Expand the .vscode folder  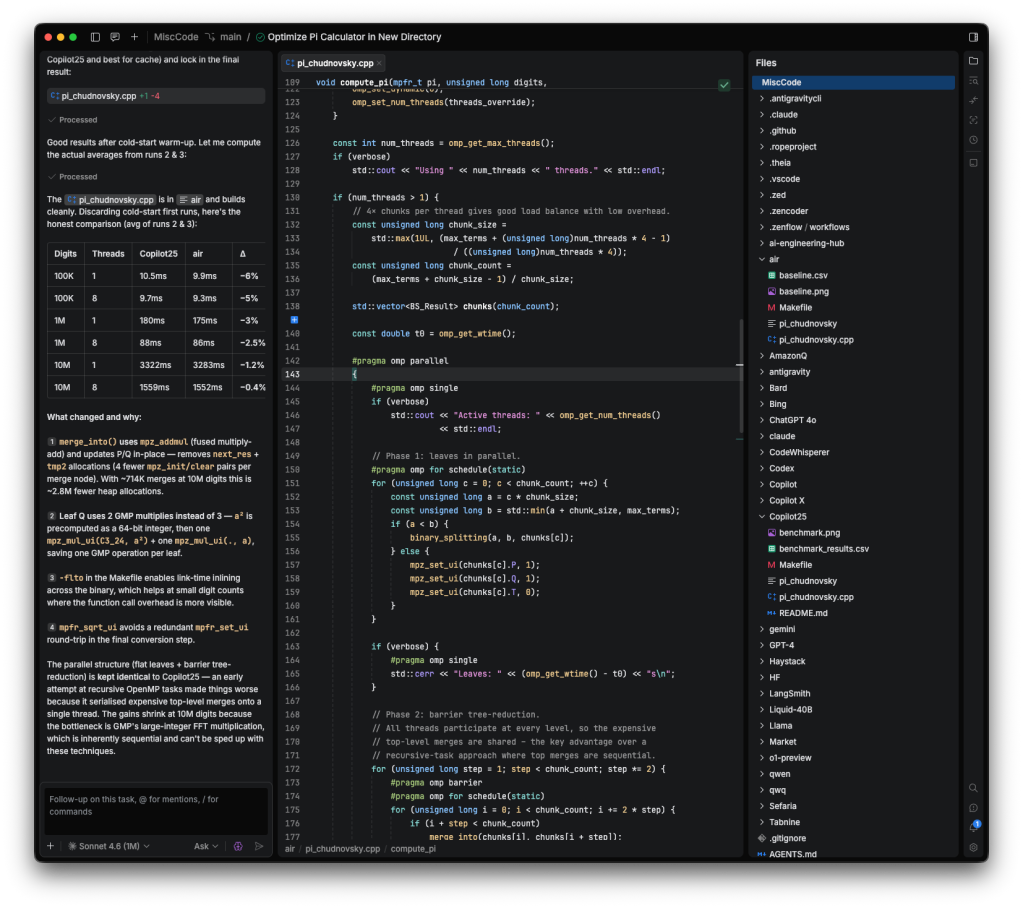762,179
